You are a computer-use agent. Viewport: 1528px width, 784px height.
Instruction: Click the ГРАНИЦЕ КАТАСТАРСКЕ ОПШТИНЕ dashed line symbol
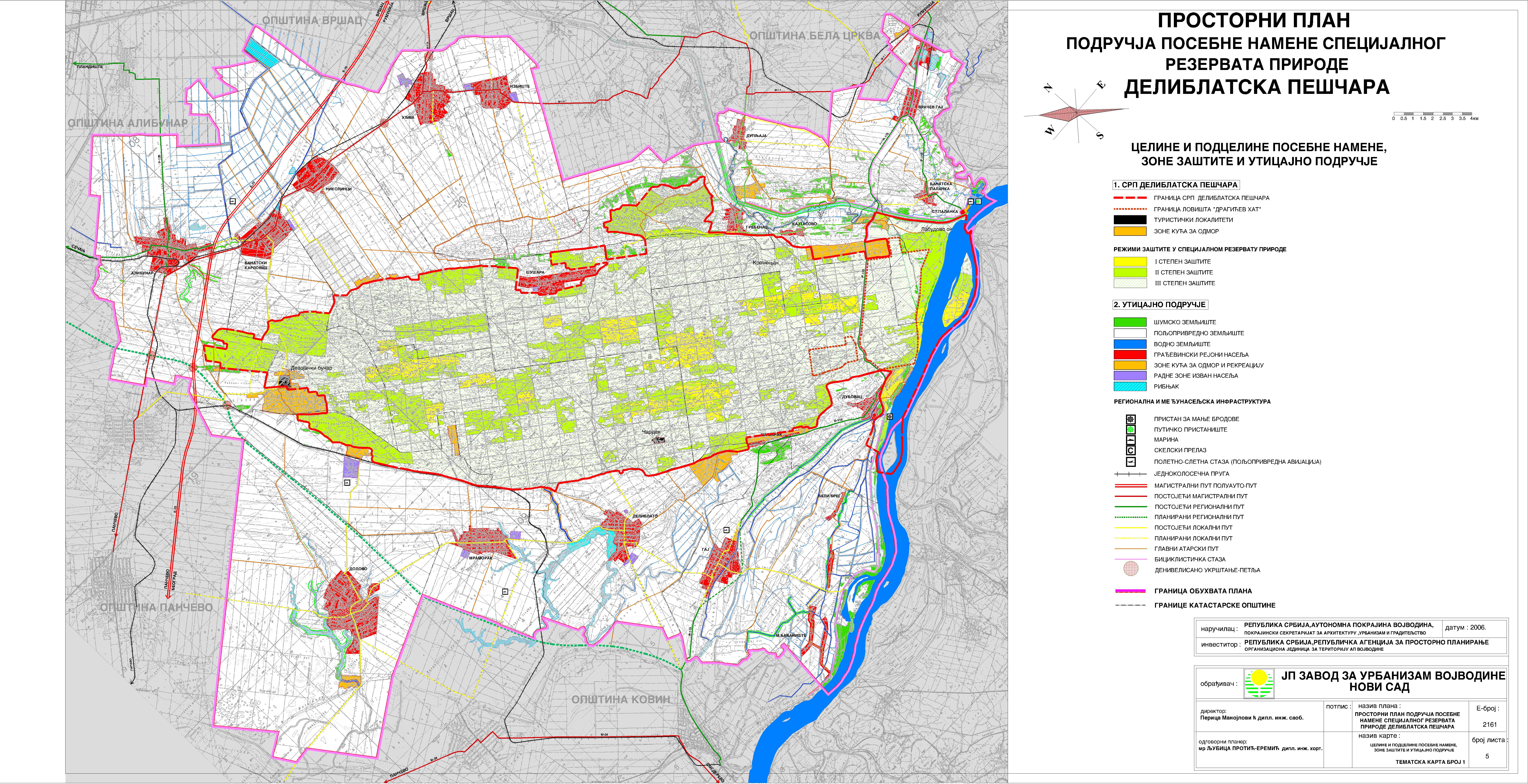tap(1131, 605)
